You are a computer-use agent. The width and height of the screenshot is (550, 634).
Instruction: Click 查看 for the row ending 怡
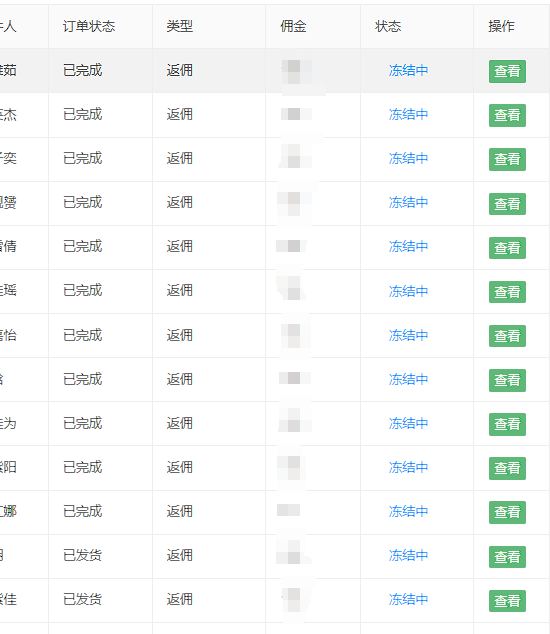click(x=507, y=336)
